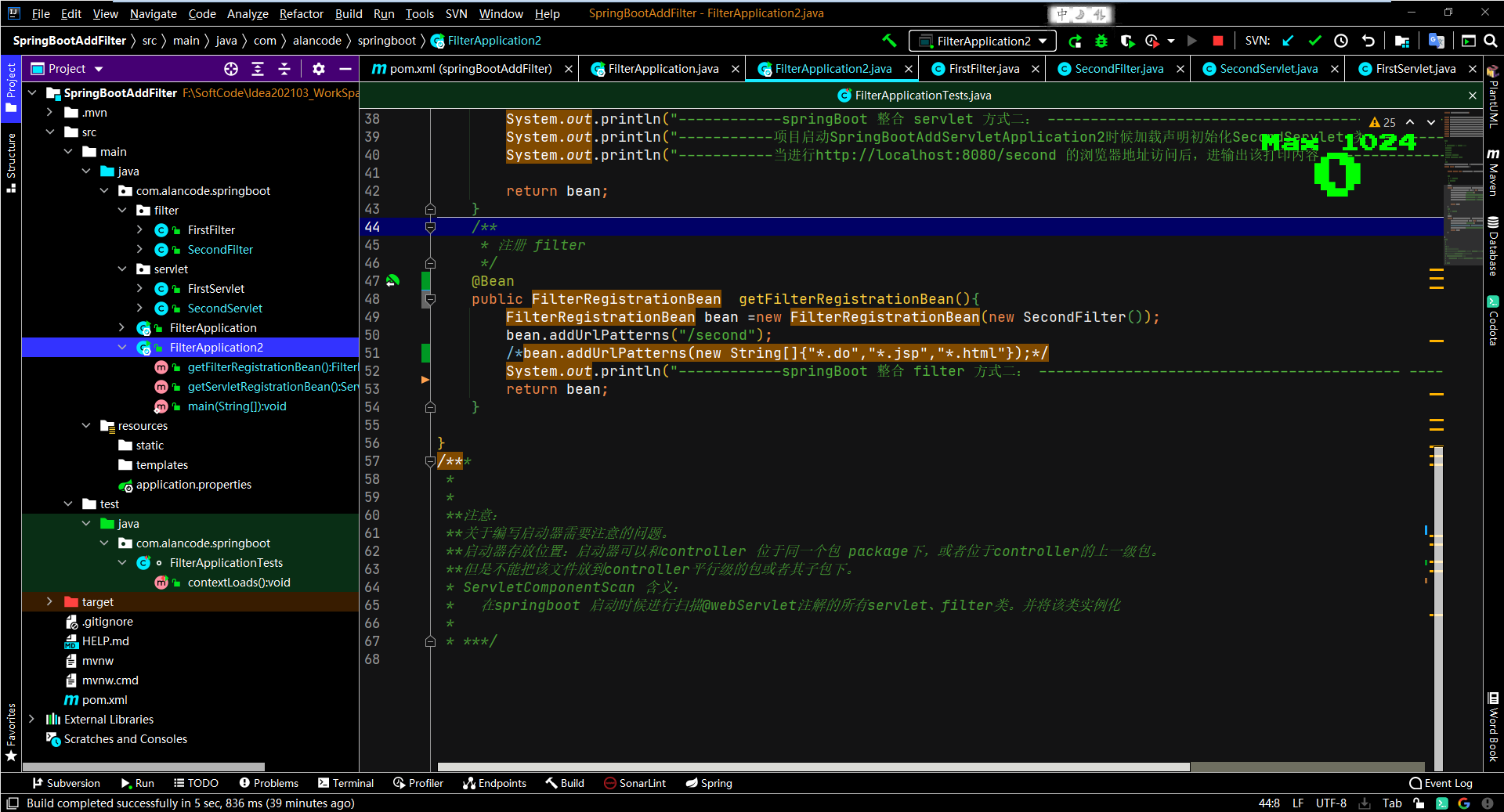Switch to pom.xml (springBootAddFilter) tab
Viewport: 1504px width, 812px height.
pyautogui.click(x=471, y=69)
